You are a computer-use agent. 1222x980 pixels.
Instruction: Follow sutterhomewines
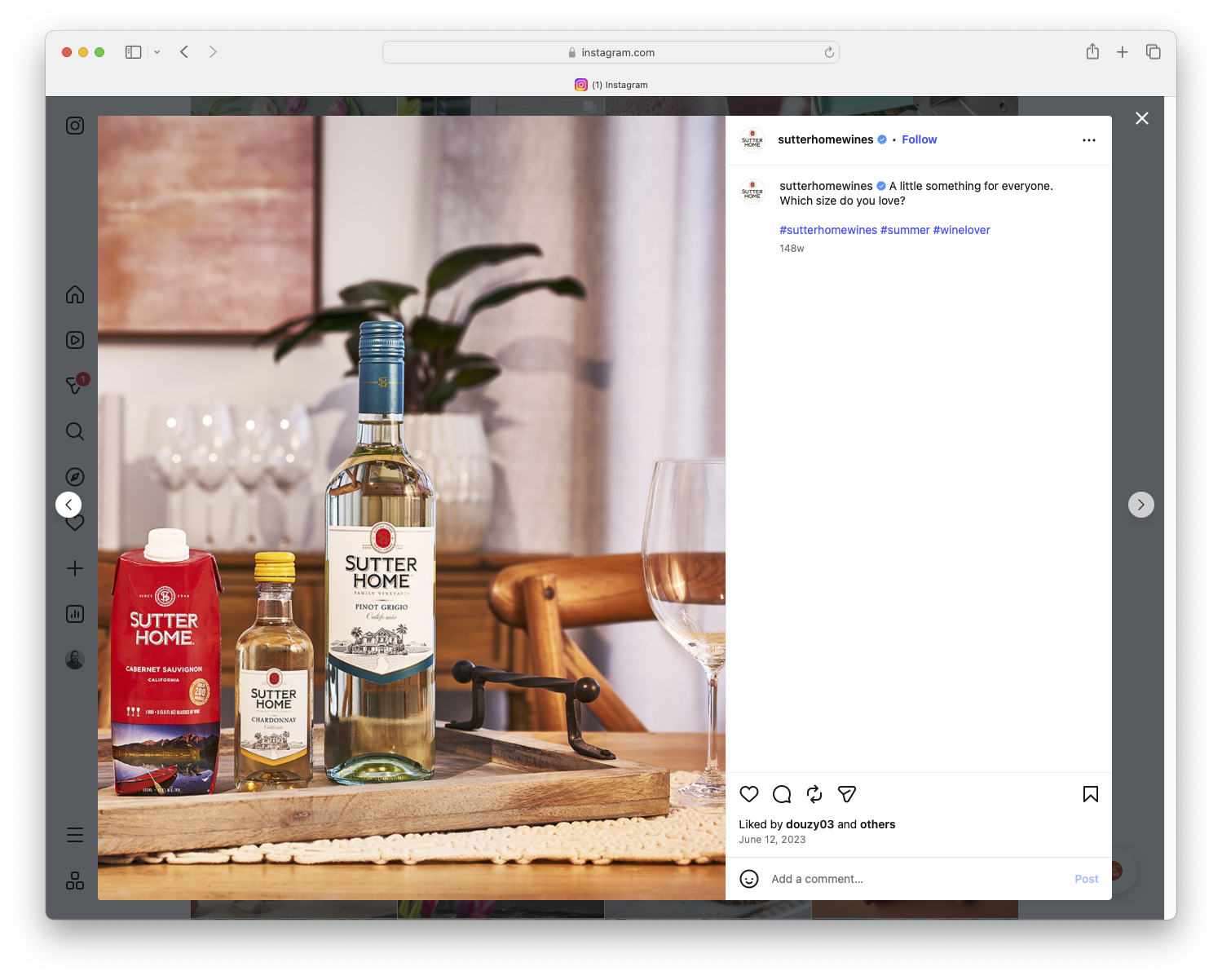click(920, 139)
